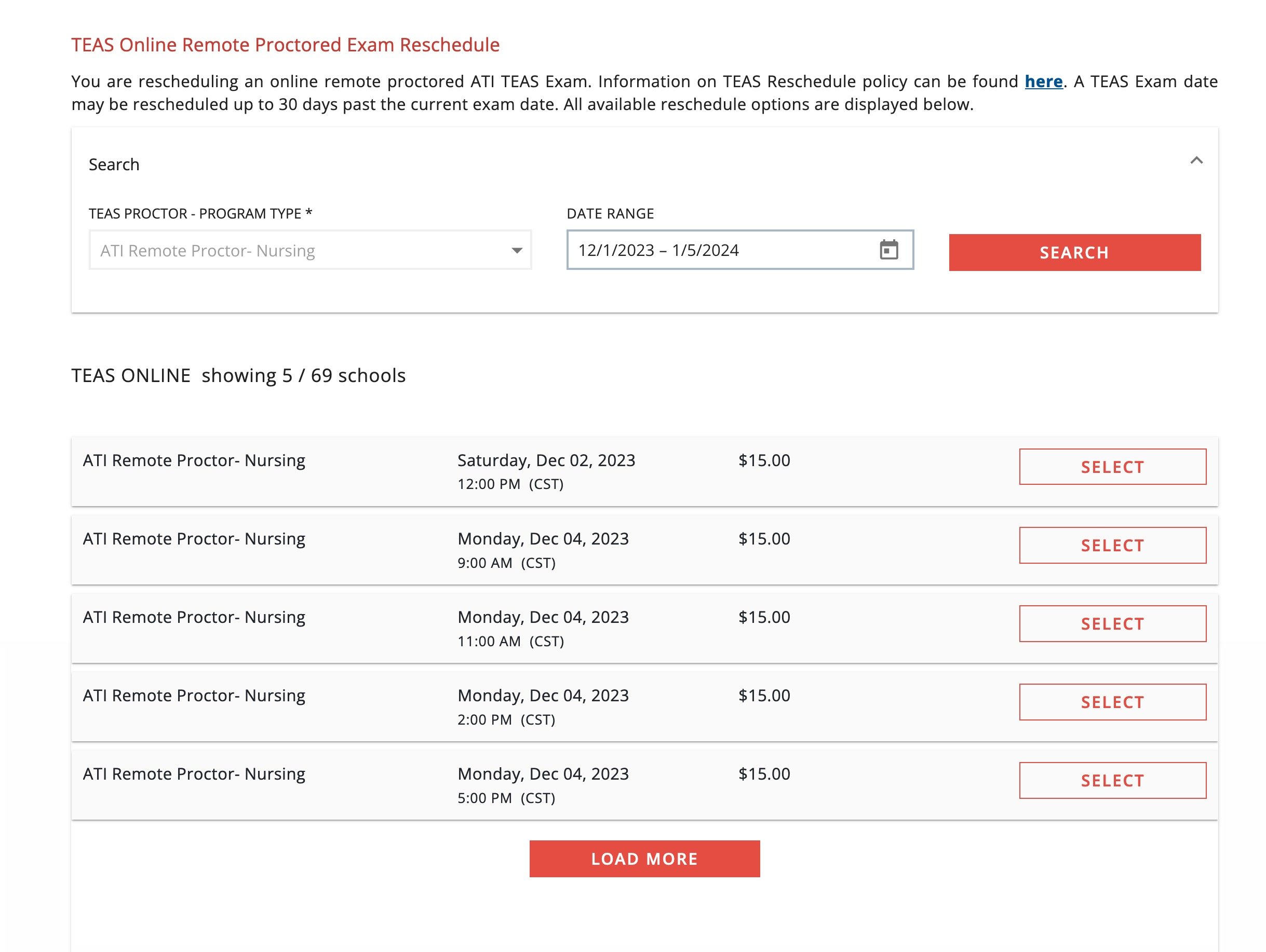Screen dimensions: 1266x952
Task: Select the Monday Dec 04 11:00 AM exam
Action: [x=1112, y=623]
